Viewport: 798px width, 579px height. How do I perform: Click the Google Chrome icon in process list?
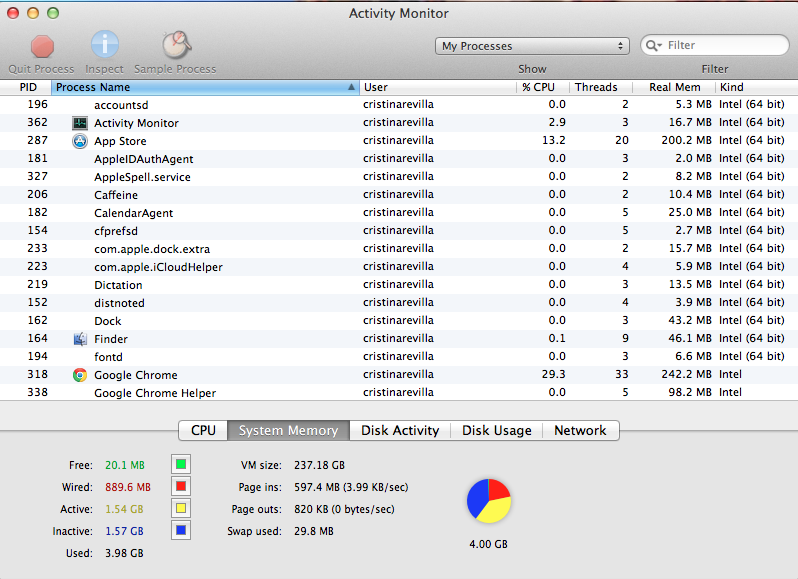tap(80, 375)
